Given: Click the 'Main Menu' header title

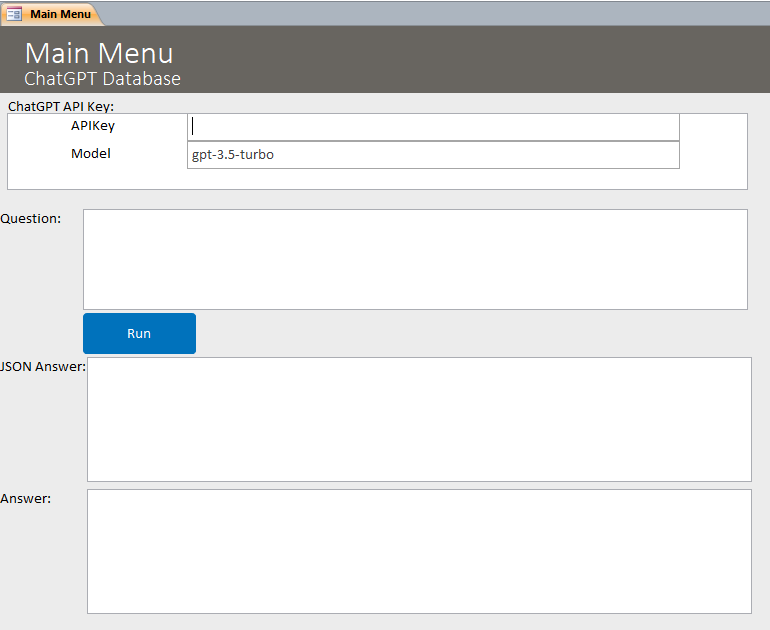Looking at the screenshot, I should click(99, 53).
